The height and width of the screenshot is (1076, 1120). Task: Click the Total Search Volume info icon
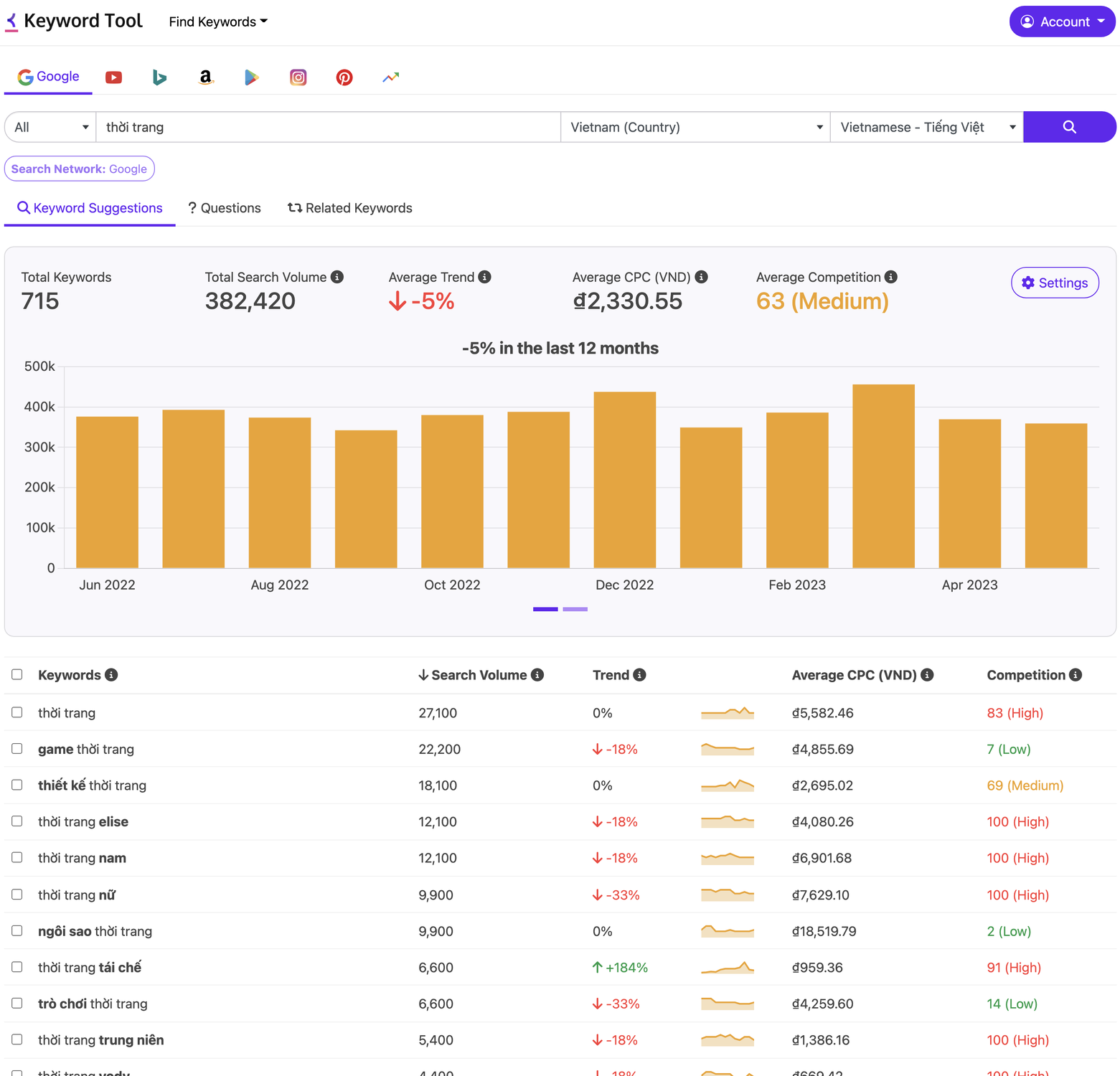(337, 277)
